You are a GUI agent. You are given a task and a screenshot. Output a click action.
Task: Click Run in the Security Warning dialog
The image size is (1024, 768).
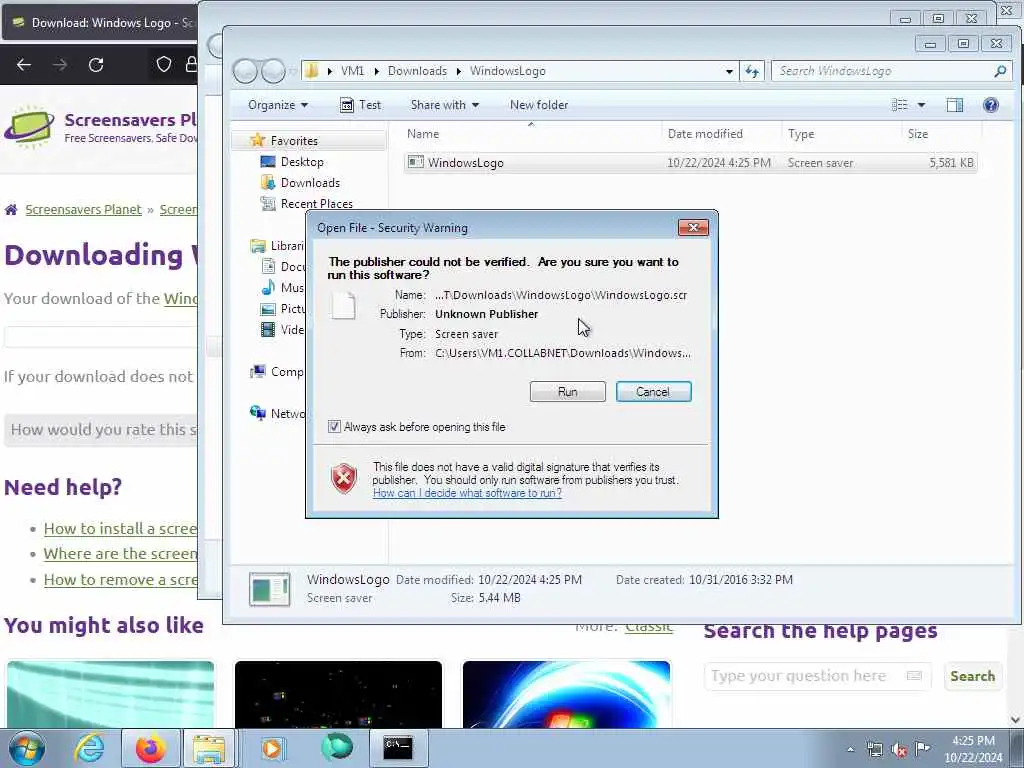(x=568, y=392)
